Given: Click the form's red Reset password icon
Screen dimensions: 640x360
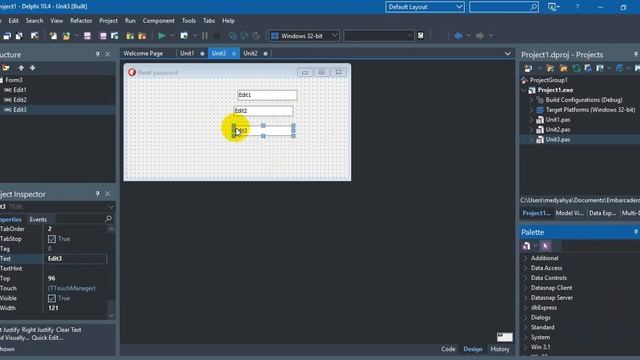Looking at the screenshot, I should click(132, 72).
